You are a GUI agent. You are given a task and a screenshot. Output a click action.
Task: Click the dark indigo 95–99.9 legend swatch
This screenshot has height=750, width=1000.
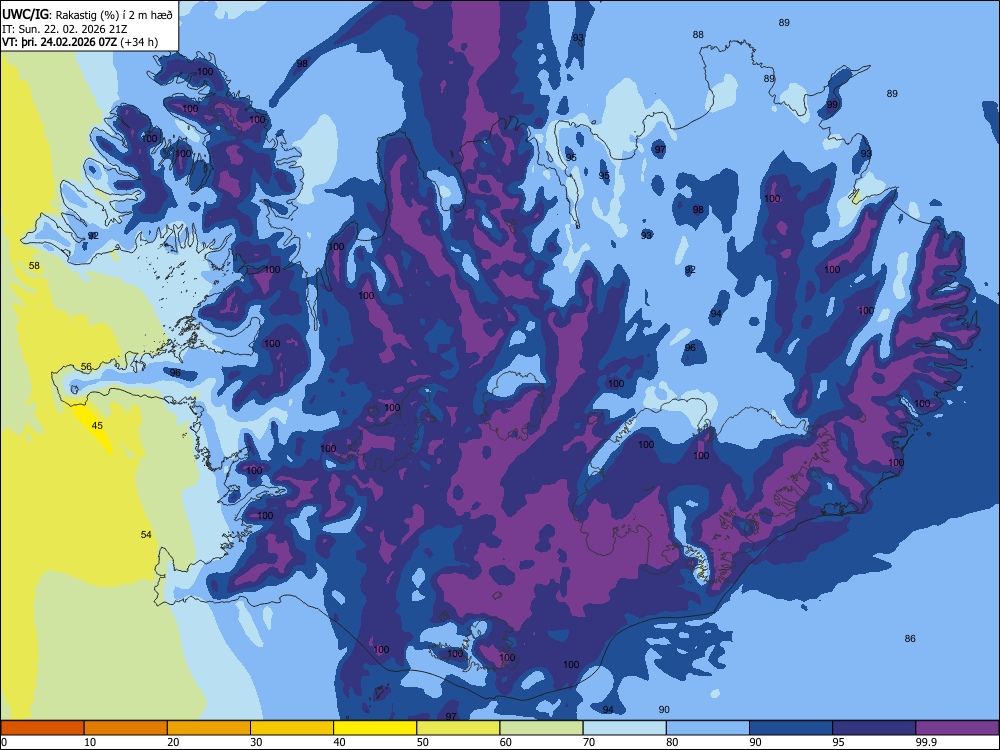874,728
